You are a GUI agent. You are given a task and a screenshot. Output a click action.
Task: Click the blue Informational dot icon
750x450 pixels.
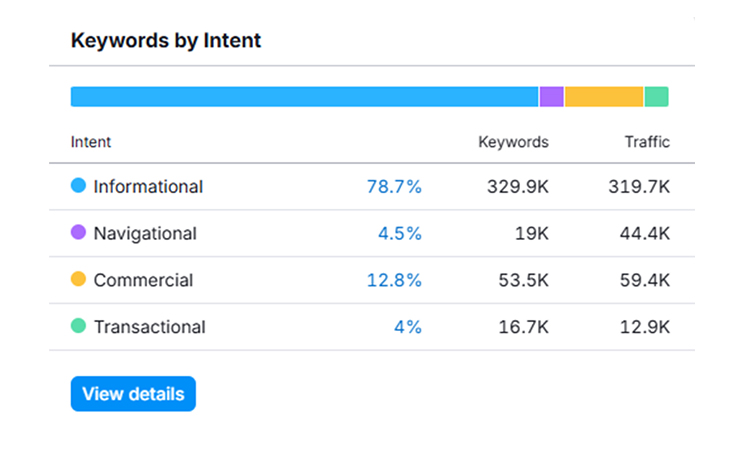[78, 186]
